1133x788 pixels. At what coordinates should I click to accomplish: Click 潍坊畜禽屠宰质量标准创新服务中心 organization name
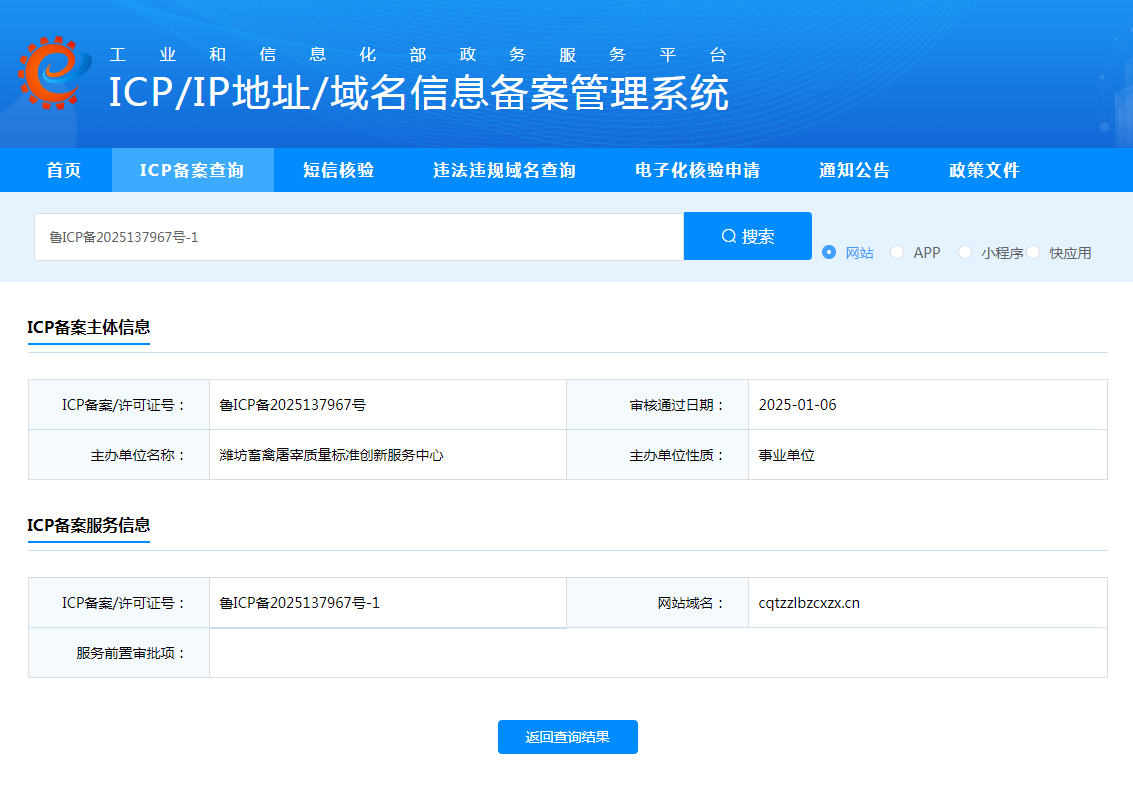coord(332,455)
